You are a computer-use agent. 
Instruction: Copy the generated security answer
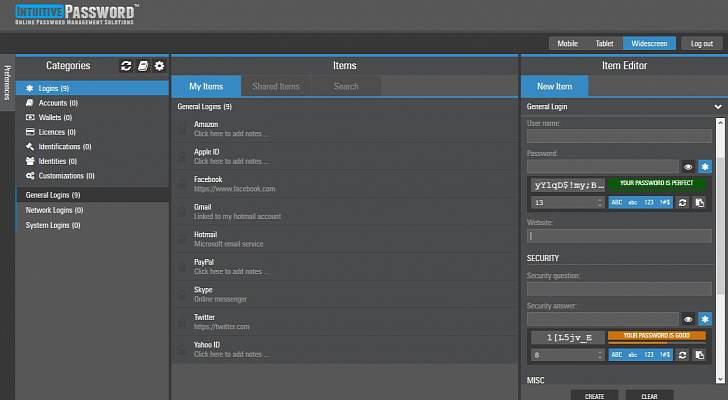pyautogui.click(x=700, y=354)
